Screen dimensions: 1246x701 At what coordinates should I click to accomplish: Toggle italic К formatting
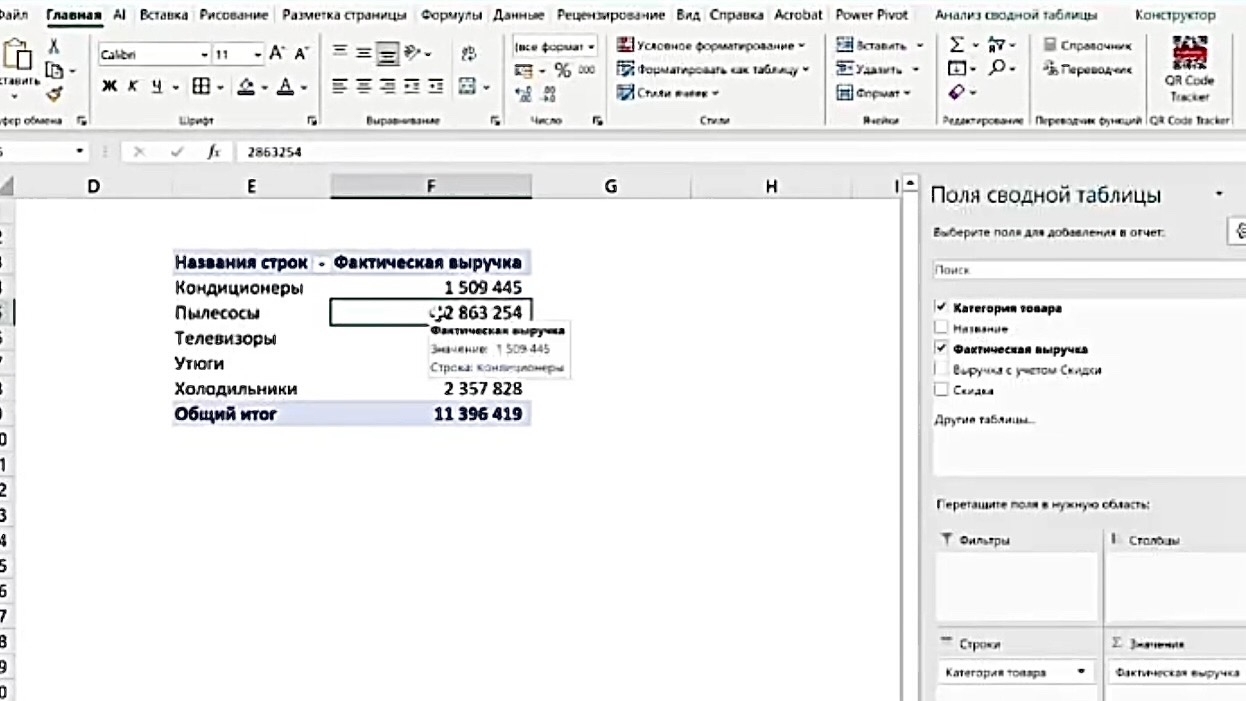(133, 87)
